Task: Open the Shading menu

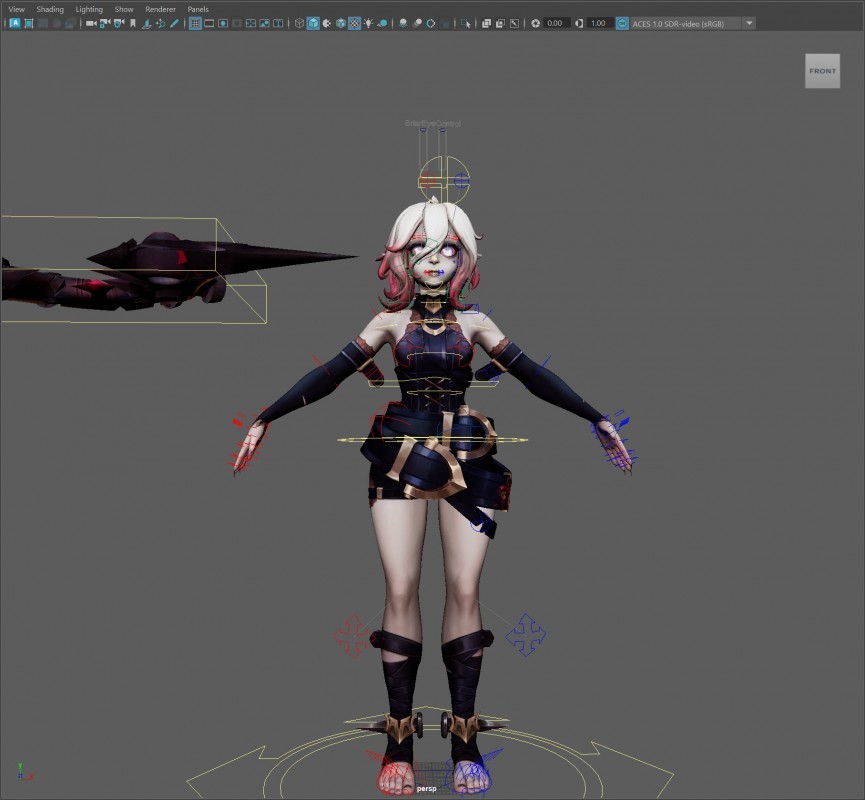Action: click(50, 9)
